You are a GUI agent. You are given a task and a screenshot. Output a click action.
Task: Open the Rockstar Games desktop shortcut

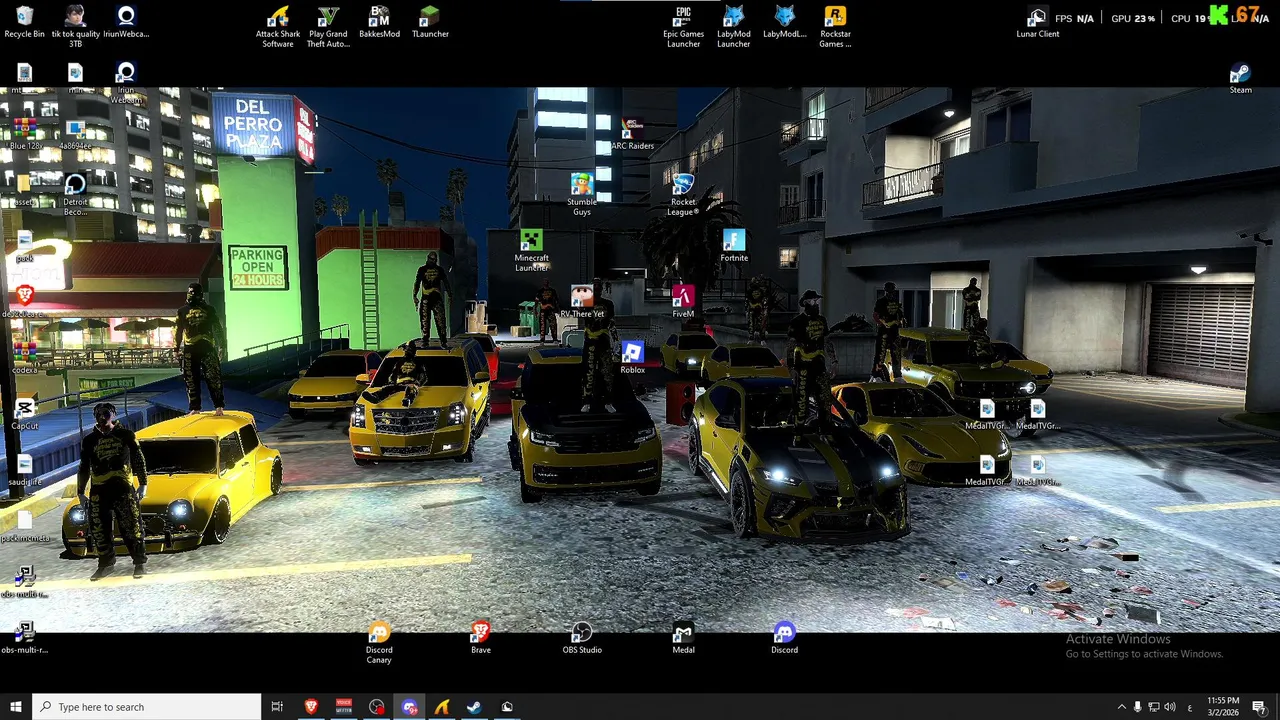pyautogui.click(x=835, y=26)
